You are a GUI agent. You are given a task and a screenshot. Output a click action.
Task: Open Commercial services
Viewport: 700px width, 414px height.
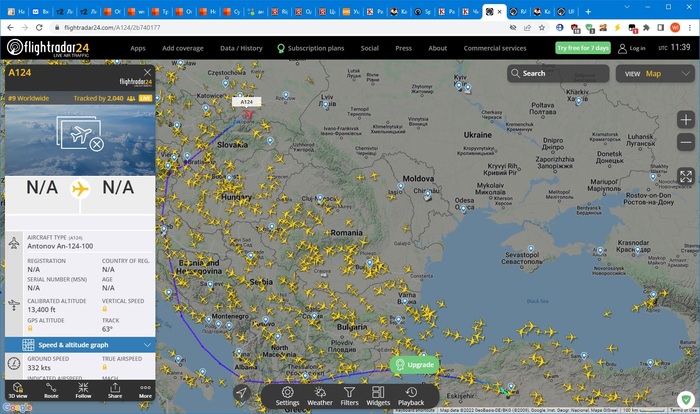click(x=495, y=48)
